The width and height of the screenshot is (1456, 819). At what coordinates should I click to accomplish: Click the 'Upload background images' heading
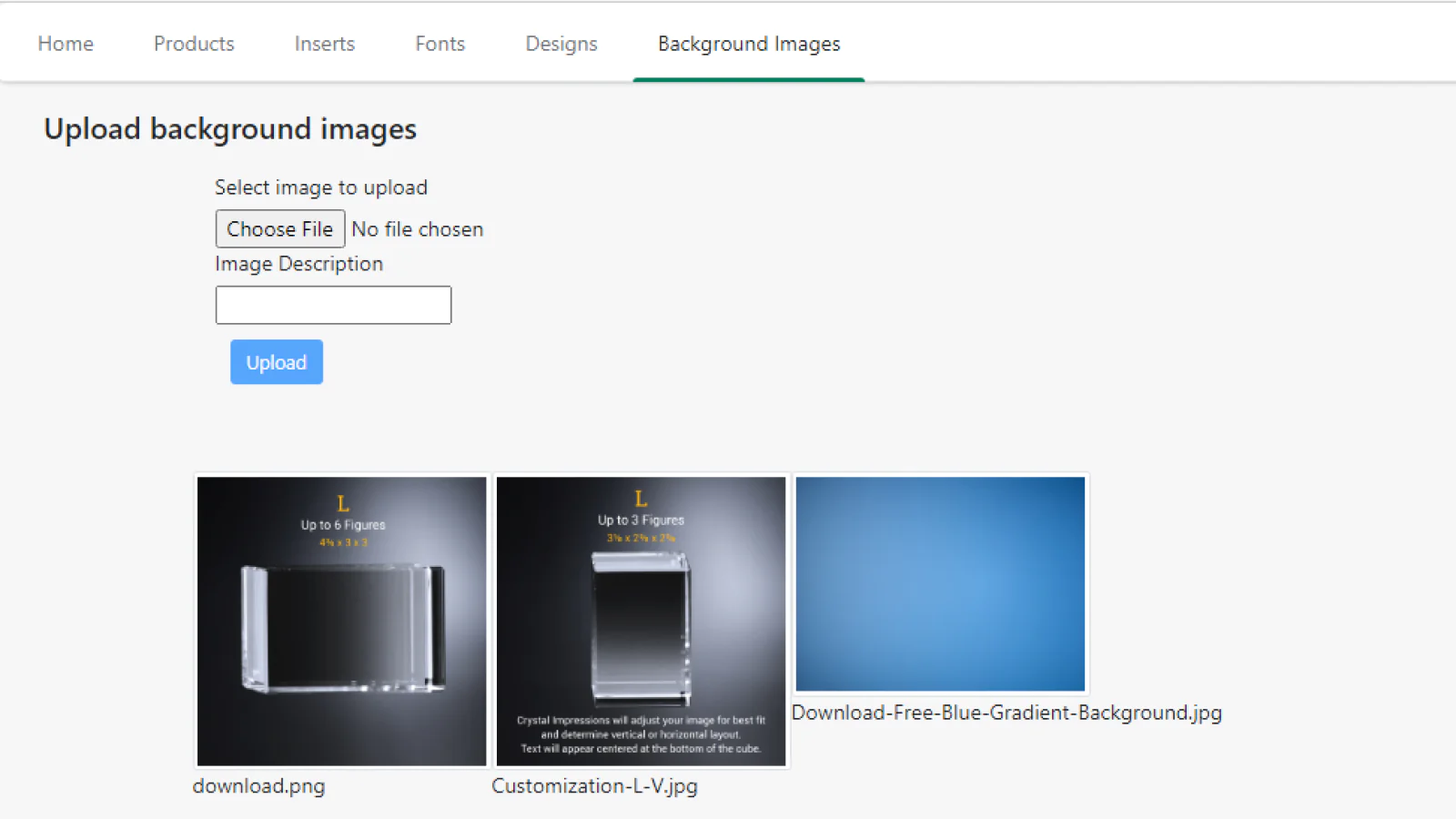[230, 129]
